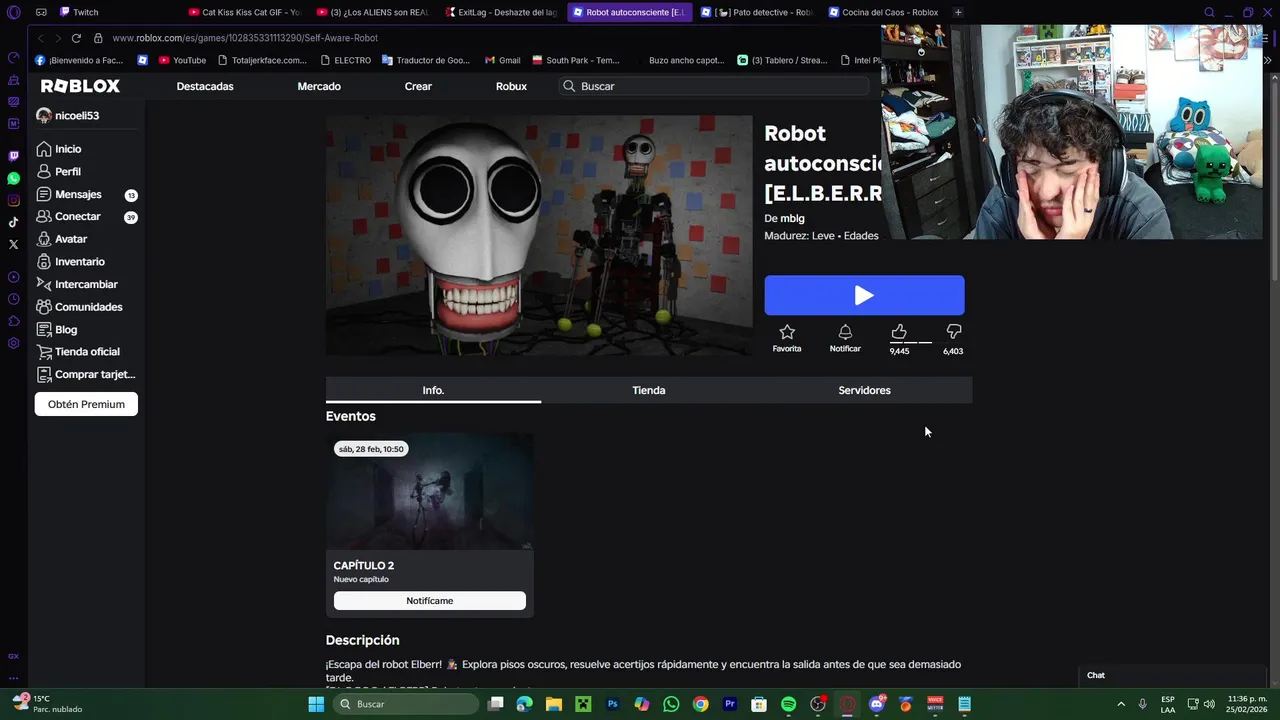Click the Buscar search input field

point(714,86)
